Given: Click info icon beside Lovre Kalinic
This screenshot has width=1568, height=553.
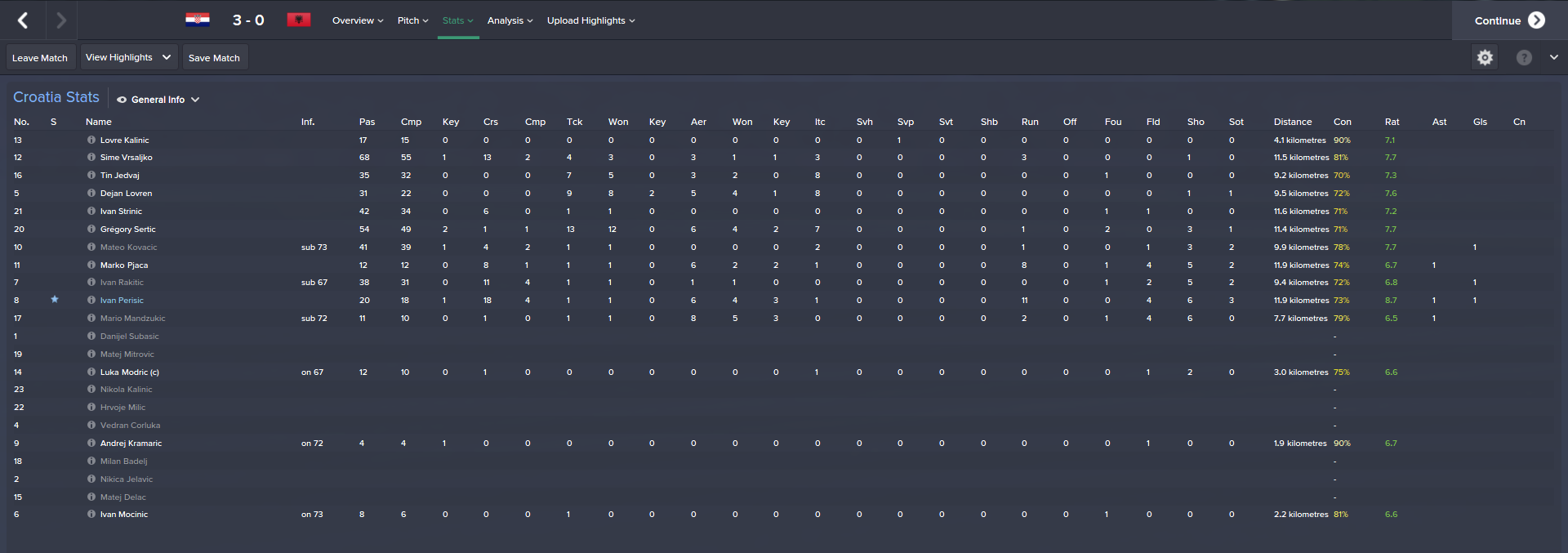Looking at the screenshot, I should (x=91, y=140).
